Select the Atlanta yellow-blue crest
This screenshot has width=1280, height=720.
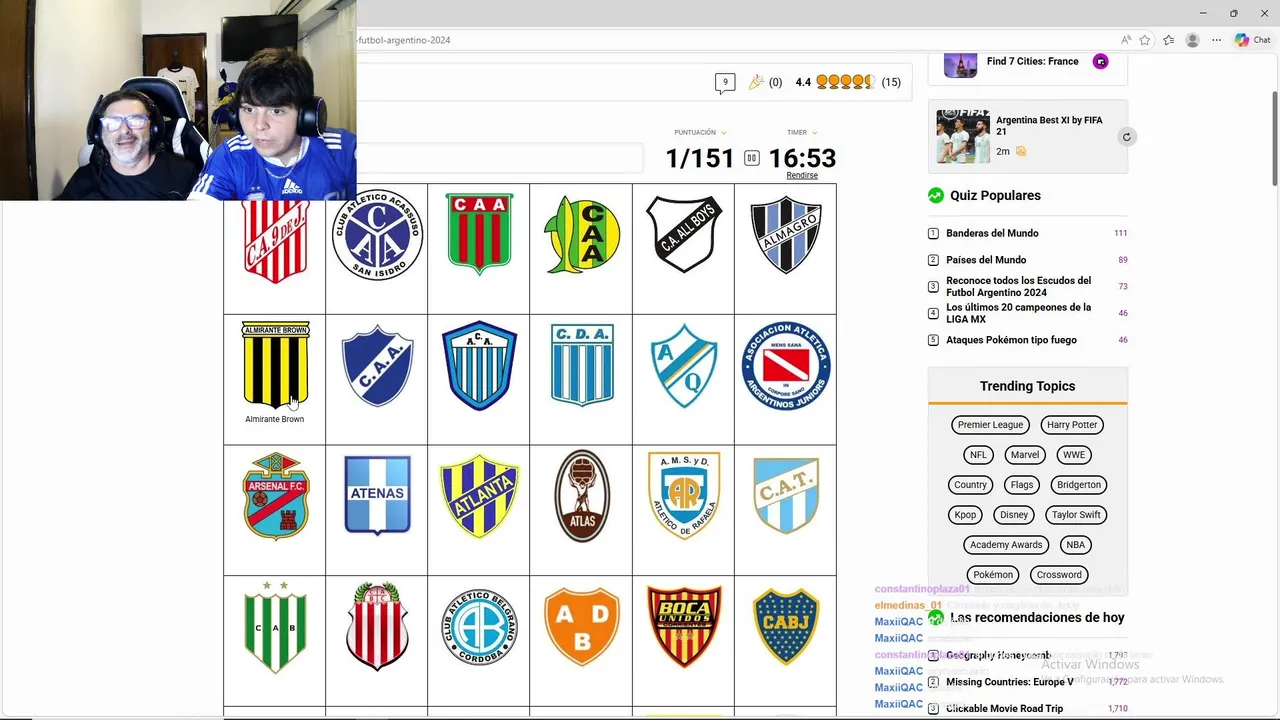(479, 496)
